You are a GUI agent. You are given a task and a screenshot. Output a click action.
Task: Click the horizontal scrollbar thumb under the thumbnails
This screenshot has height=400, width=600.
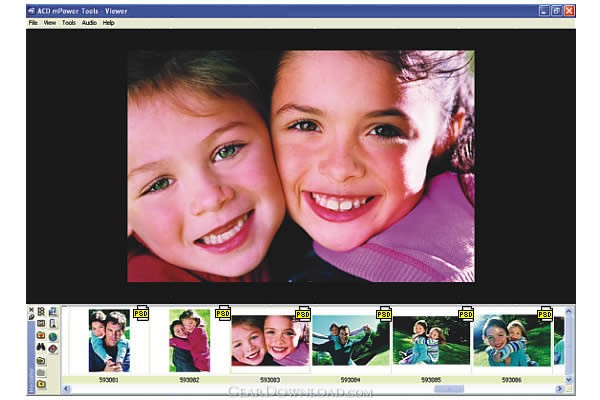[x=449, y=389]
